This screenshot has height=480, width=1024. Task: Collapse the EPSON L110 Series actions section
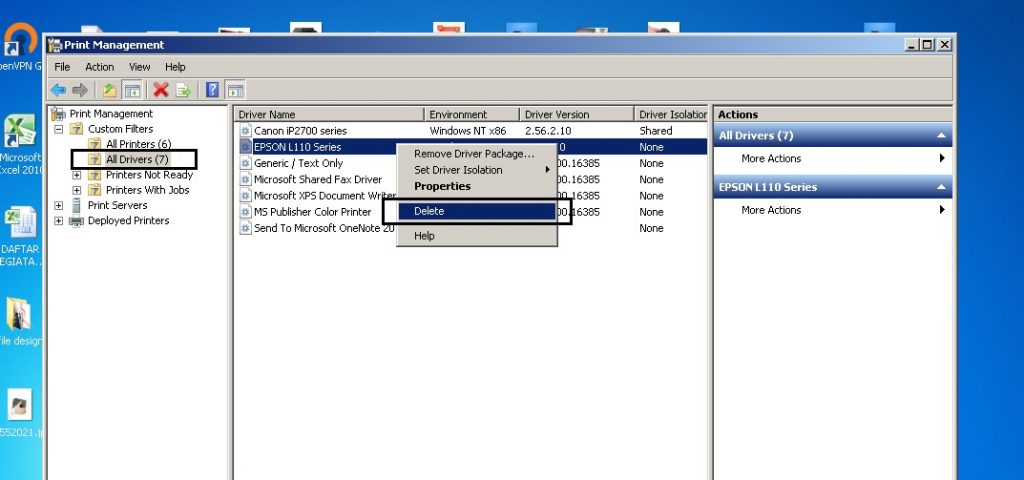pos(941,187)
